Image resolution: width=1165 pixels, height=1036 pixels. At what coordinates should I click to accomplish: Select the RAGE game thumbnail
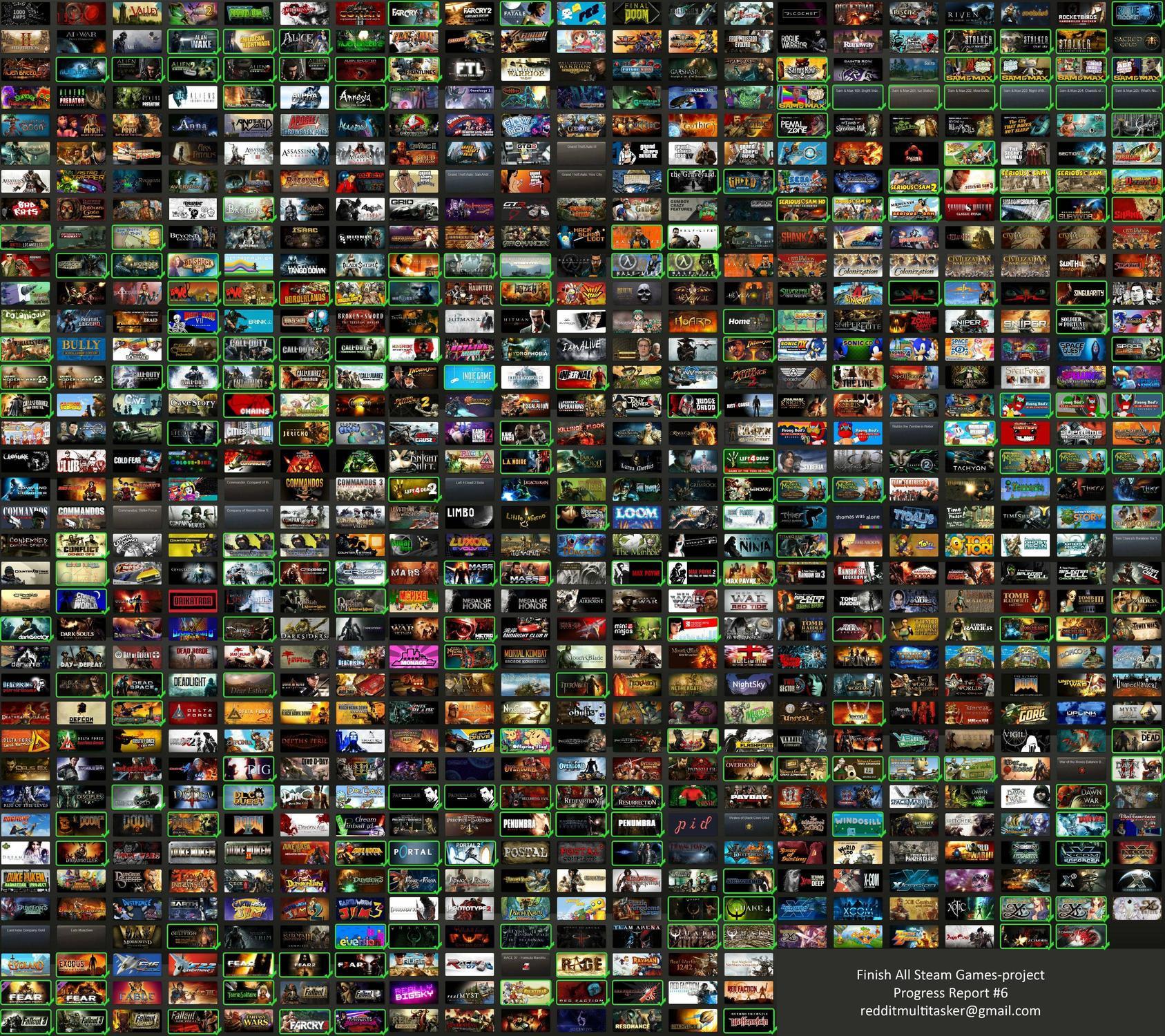click(x=581, y=964)
